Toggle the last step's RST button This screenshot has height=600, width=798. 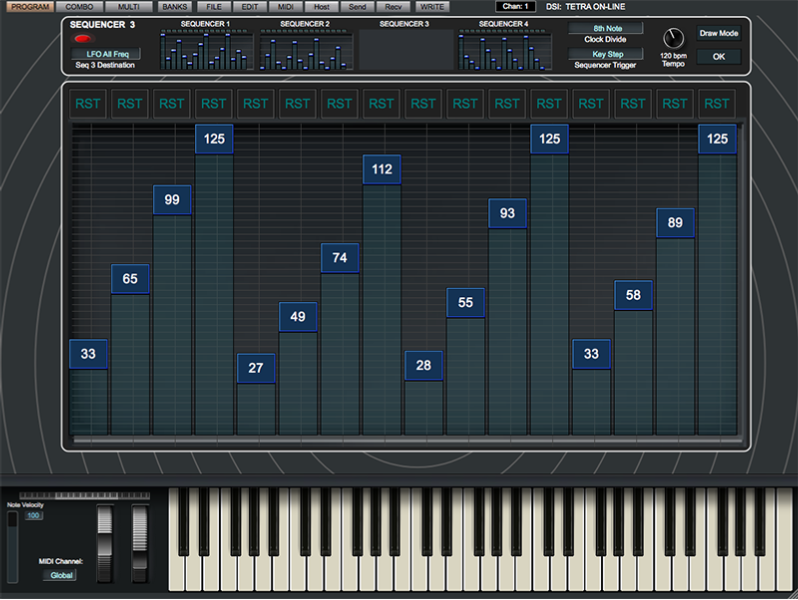(x=716, y=103)
